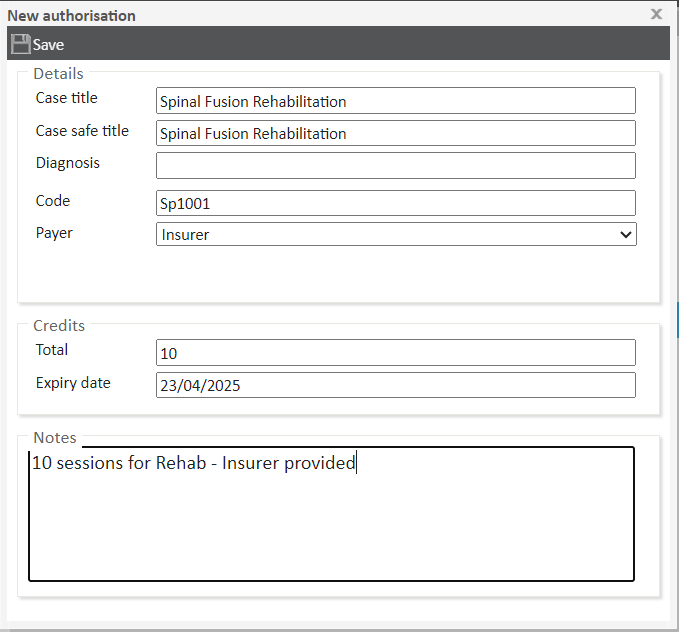
Task: Click the Code field containing Sp1001
Action: 395,203
